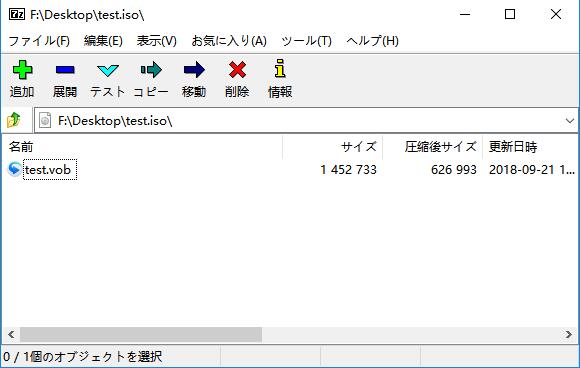This screenshot has width=580, height=368.
Task: Click the status text 0 / 1個のオブジェクトを選択
Action: point(83,357)
